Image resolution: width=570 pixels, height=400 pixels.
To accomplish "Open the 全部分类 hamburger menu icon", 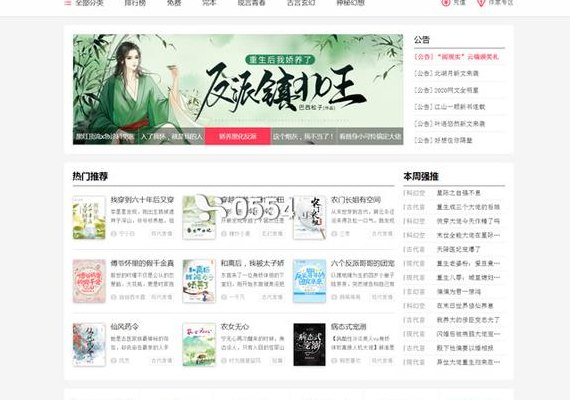I will click(68, 3).
